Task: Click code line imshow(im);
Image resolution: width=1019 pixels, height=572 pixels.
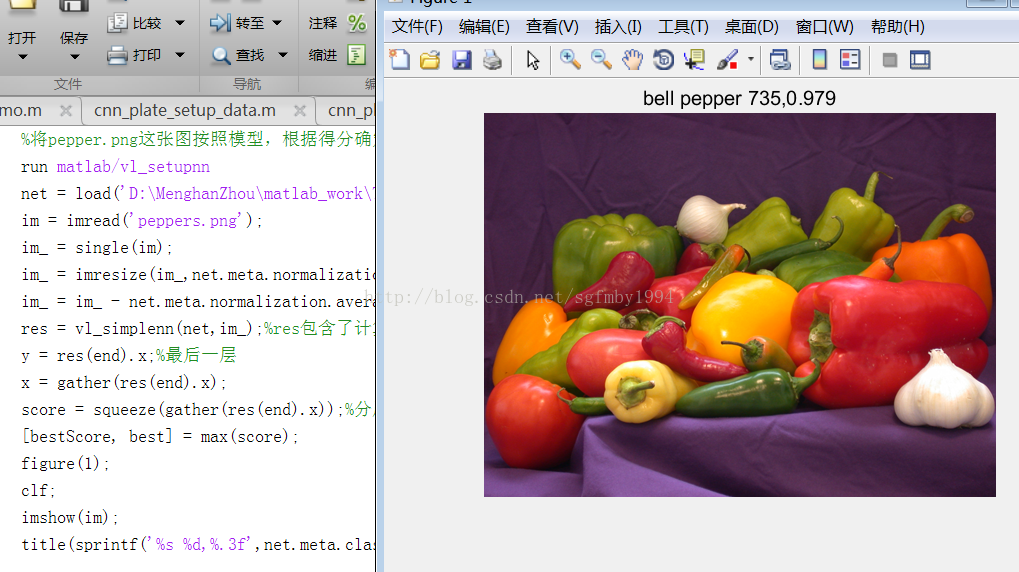Action: pos(70,517)
